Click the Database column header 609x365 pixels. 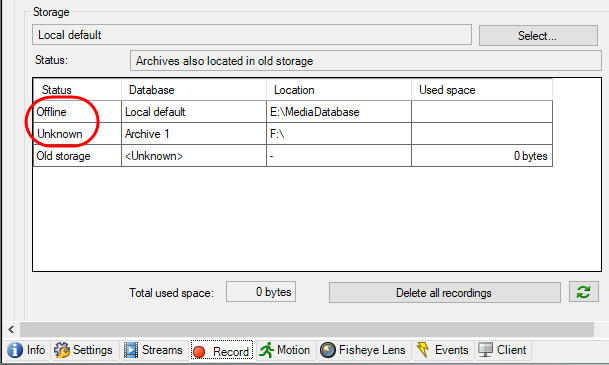[x=194, y=90]
